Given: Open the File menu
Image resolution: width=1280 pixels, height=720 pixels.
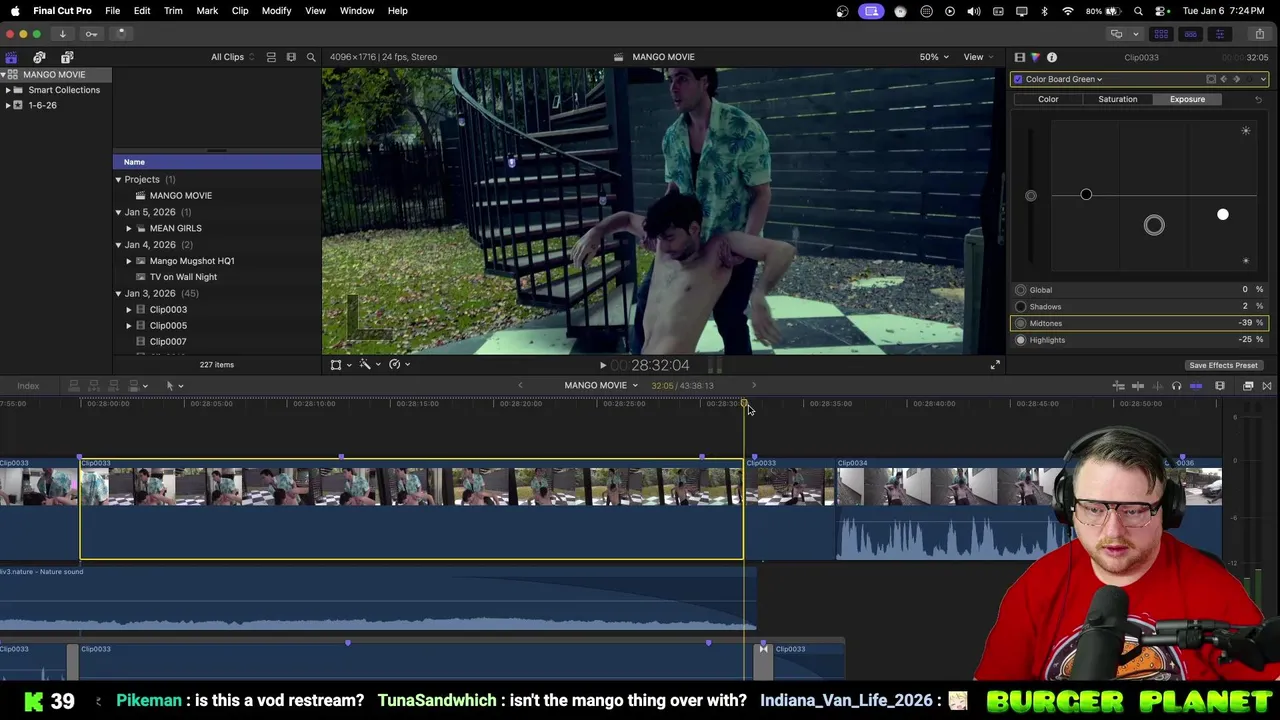Looking at the screenshot, I should [x=113, y=11].
